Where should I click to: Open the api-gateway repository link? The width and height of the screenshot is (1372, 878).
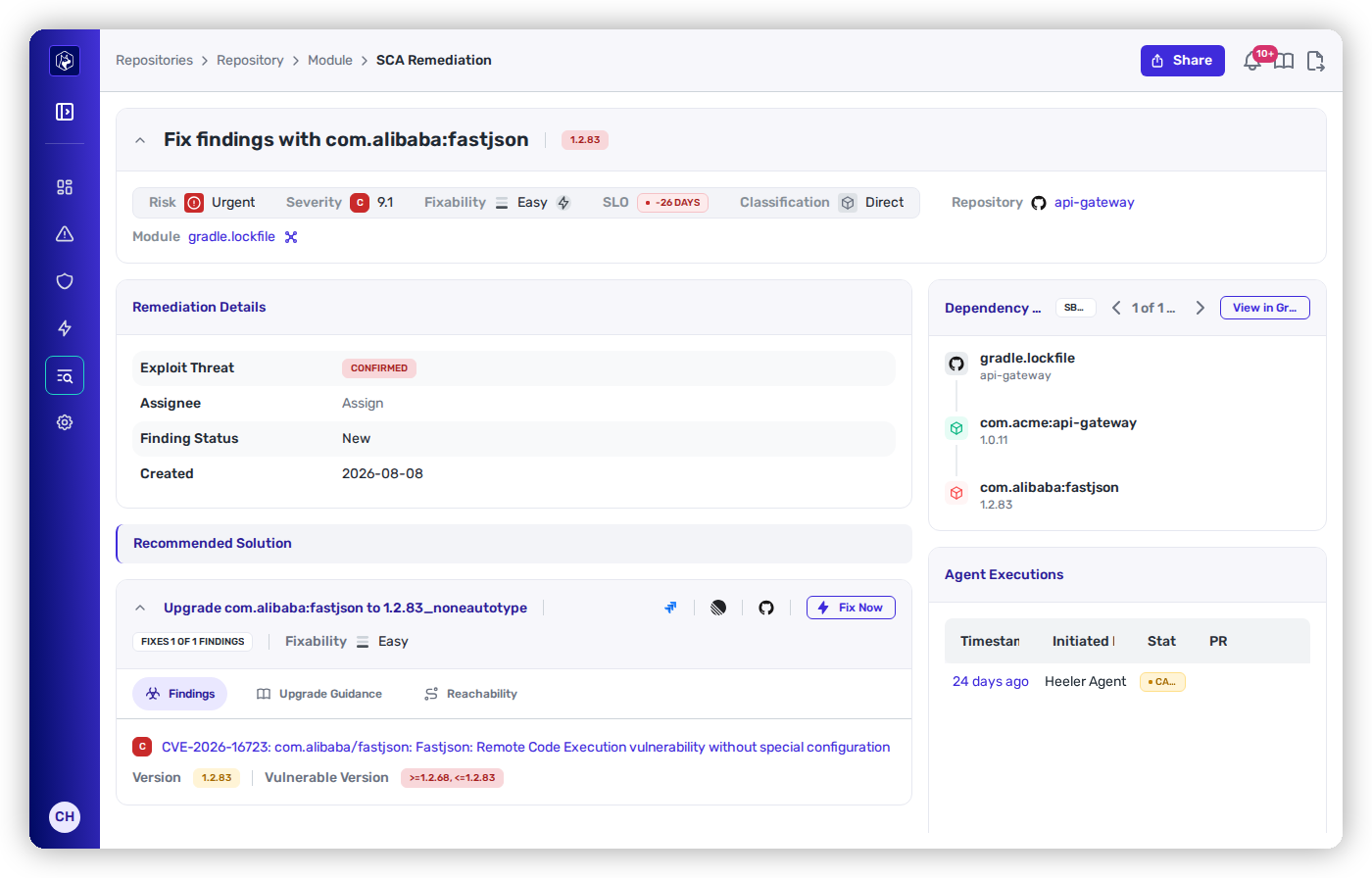point(1095,202)
